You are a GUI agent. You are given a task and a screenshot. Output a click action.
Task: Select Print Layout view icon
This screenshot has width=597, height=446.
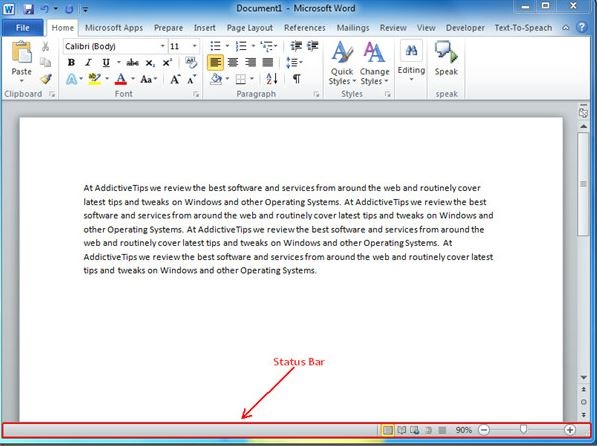[x=387, y=430]
